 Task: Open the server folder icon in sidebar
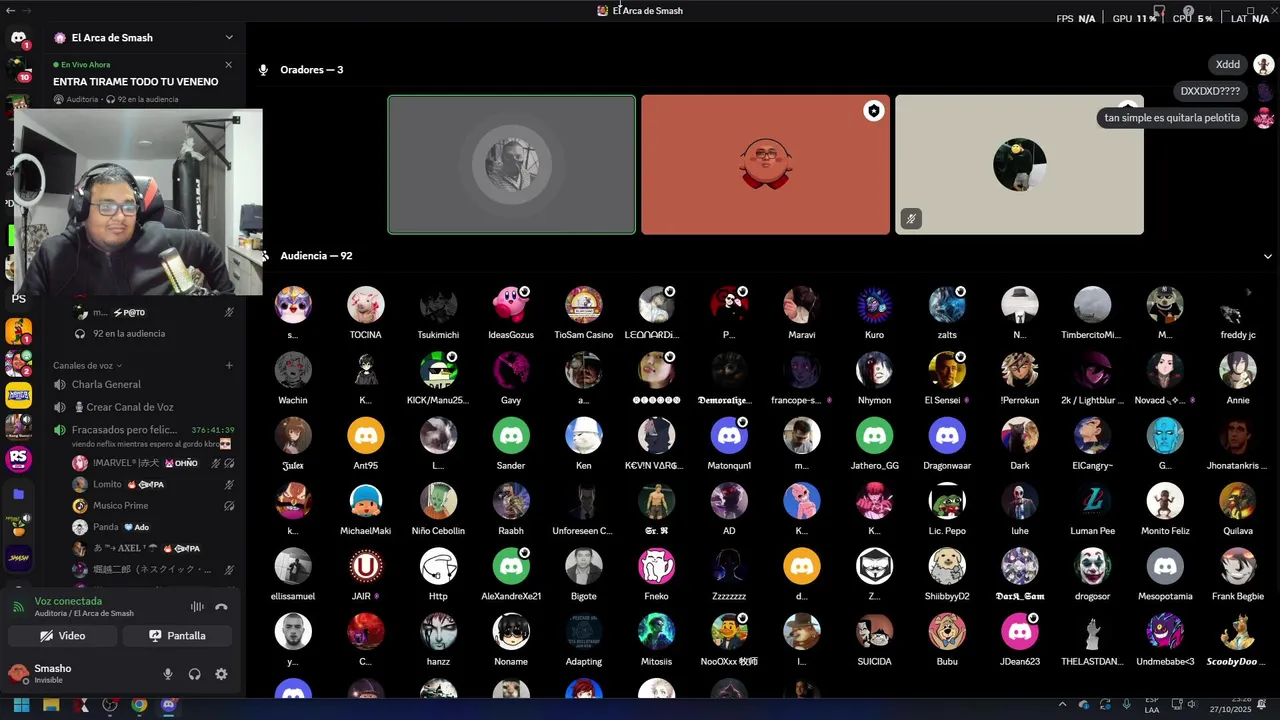[x=18, y=494]
